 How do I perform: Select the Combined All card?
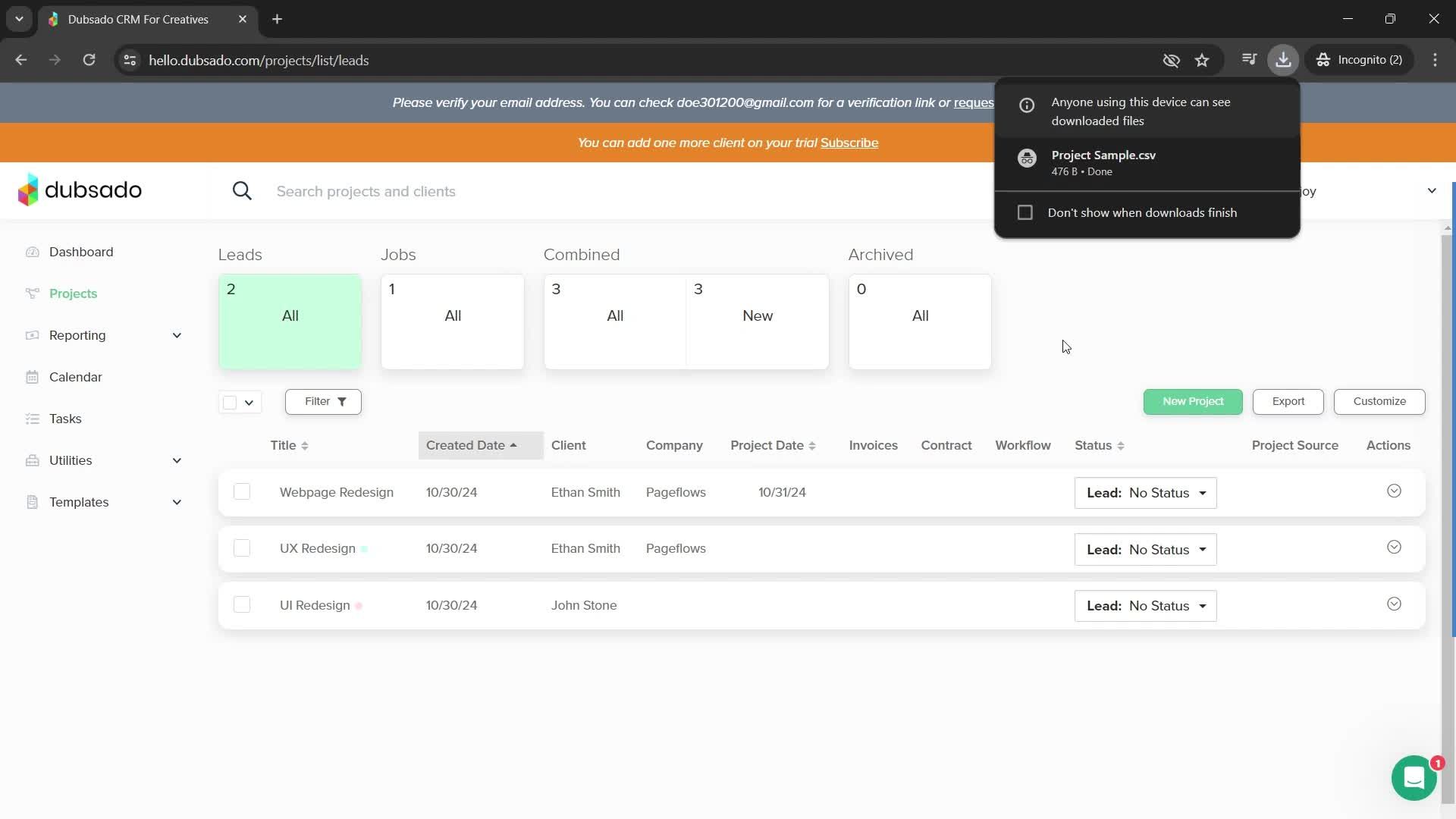pyautogui.click(x=615, y=322)
